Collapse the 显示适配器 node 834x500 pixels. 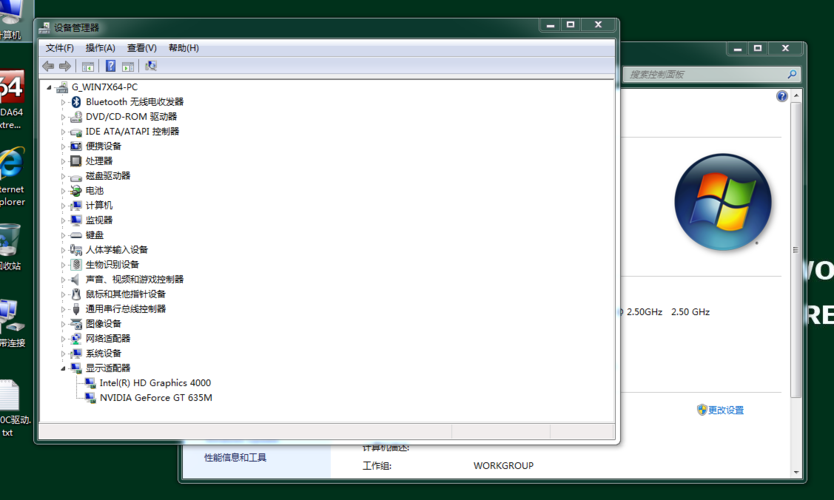click(x=63, y=368)
